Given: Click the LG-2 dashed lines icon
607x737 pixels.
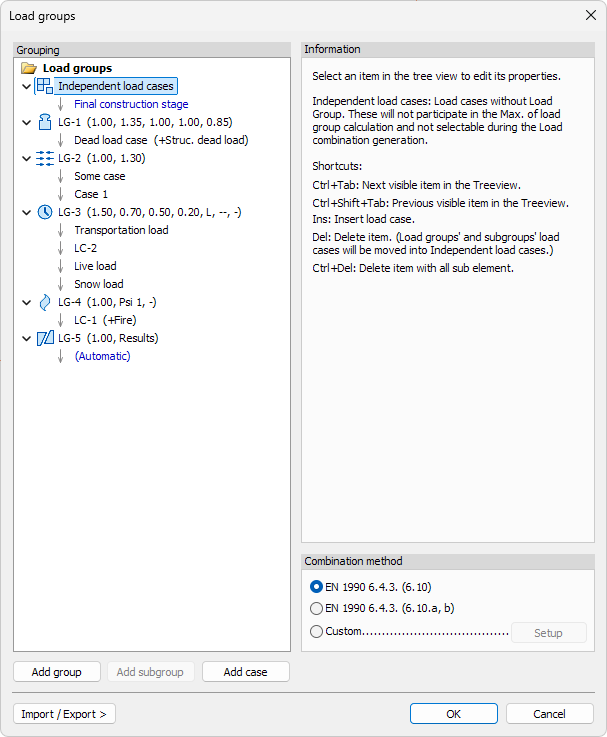Looking at the screenshot, I should [44, 158].
